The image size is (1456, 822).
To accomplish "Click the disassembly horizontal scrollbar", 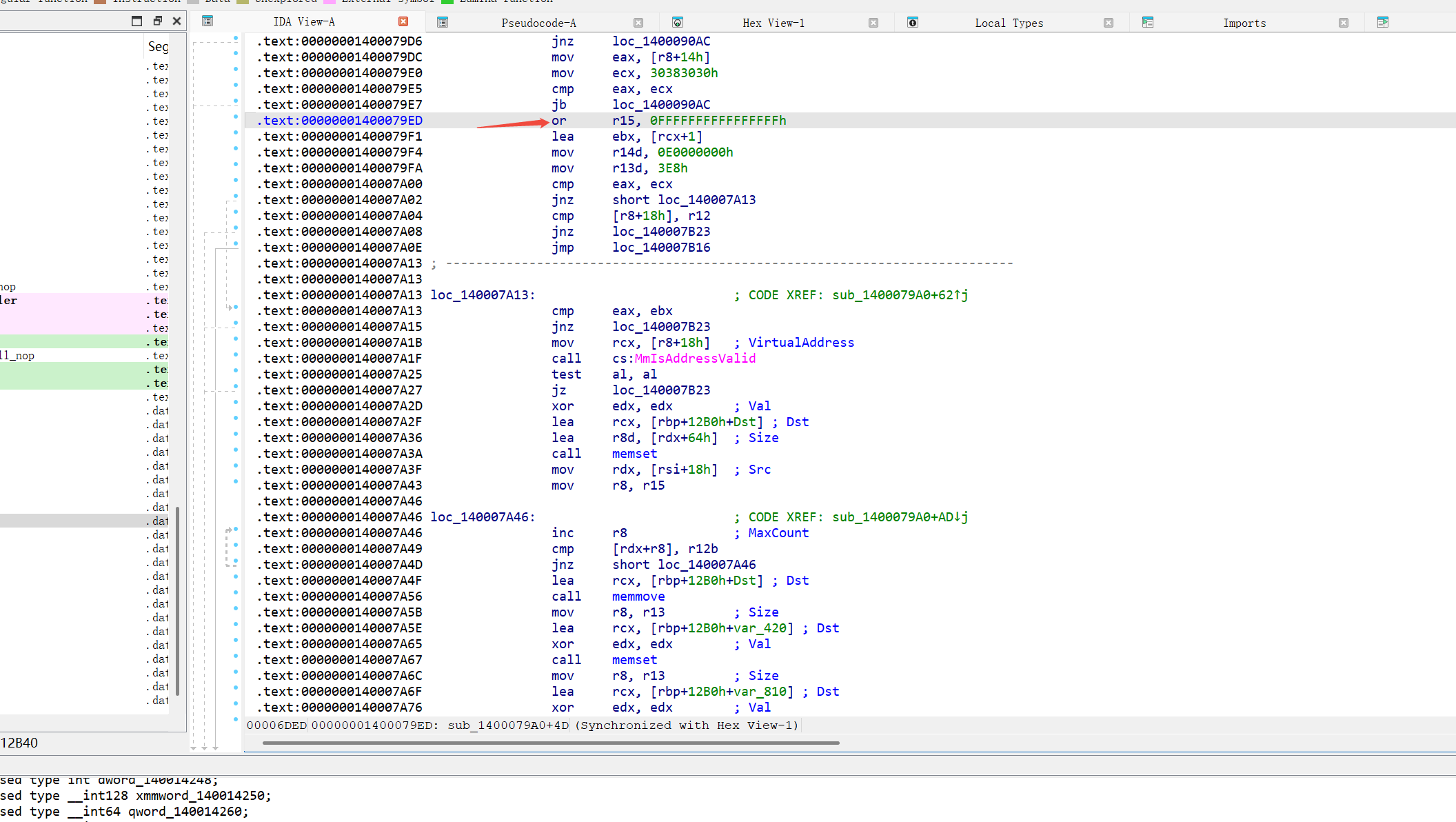I will click(x=551, y=743).
